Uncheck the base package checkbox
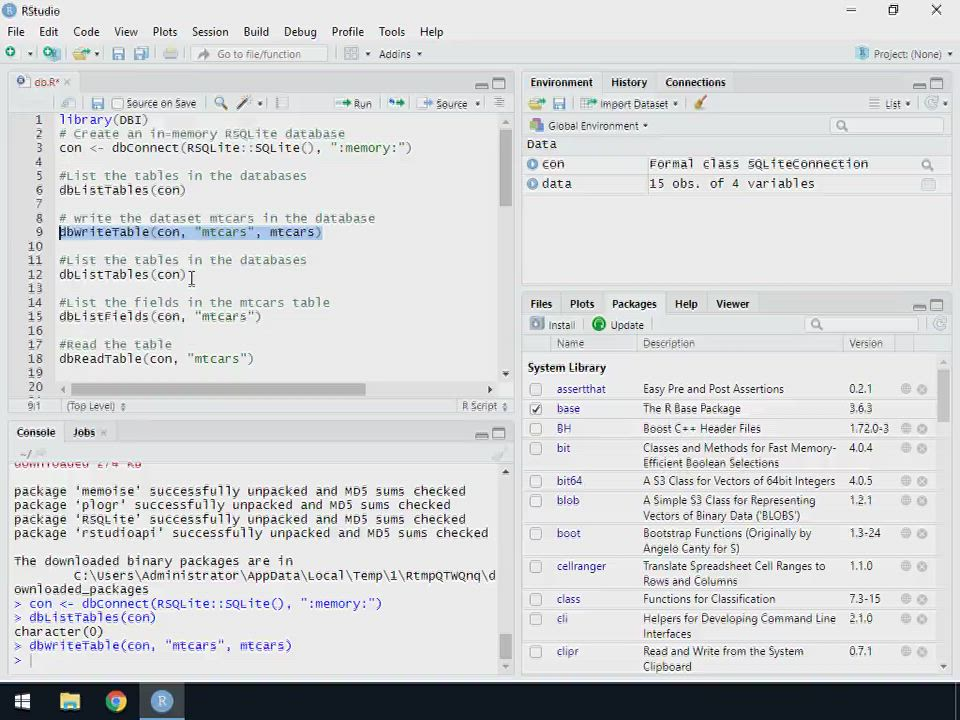 (536, 409)
